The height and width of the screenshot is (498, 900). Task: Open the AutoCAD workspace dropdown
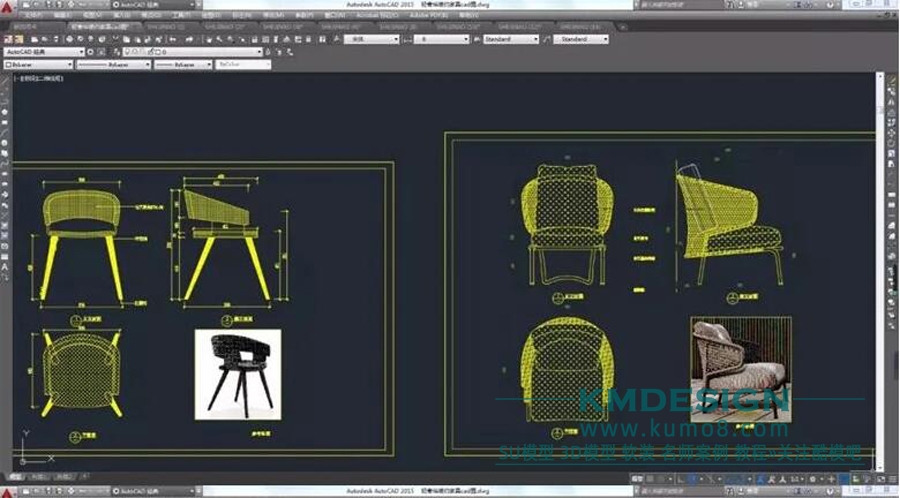tap(43, 51)
